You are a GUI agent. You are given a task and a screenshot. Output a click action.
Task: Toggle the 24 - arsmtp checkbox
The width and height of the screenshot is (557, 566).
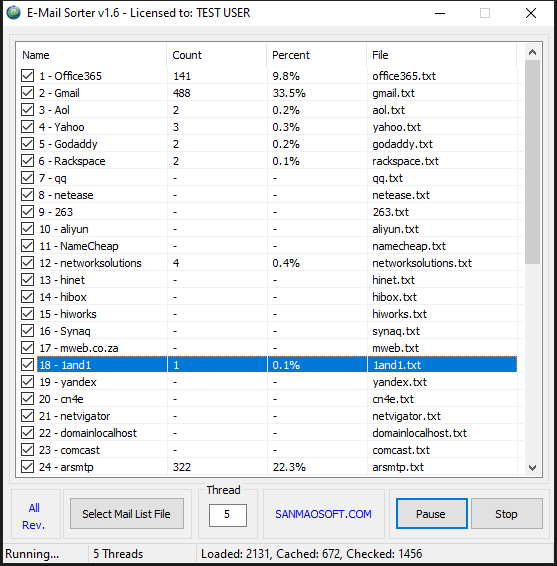tap(27, 467)
